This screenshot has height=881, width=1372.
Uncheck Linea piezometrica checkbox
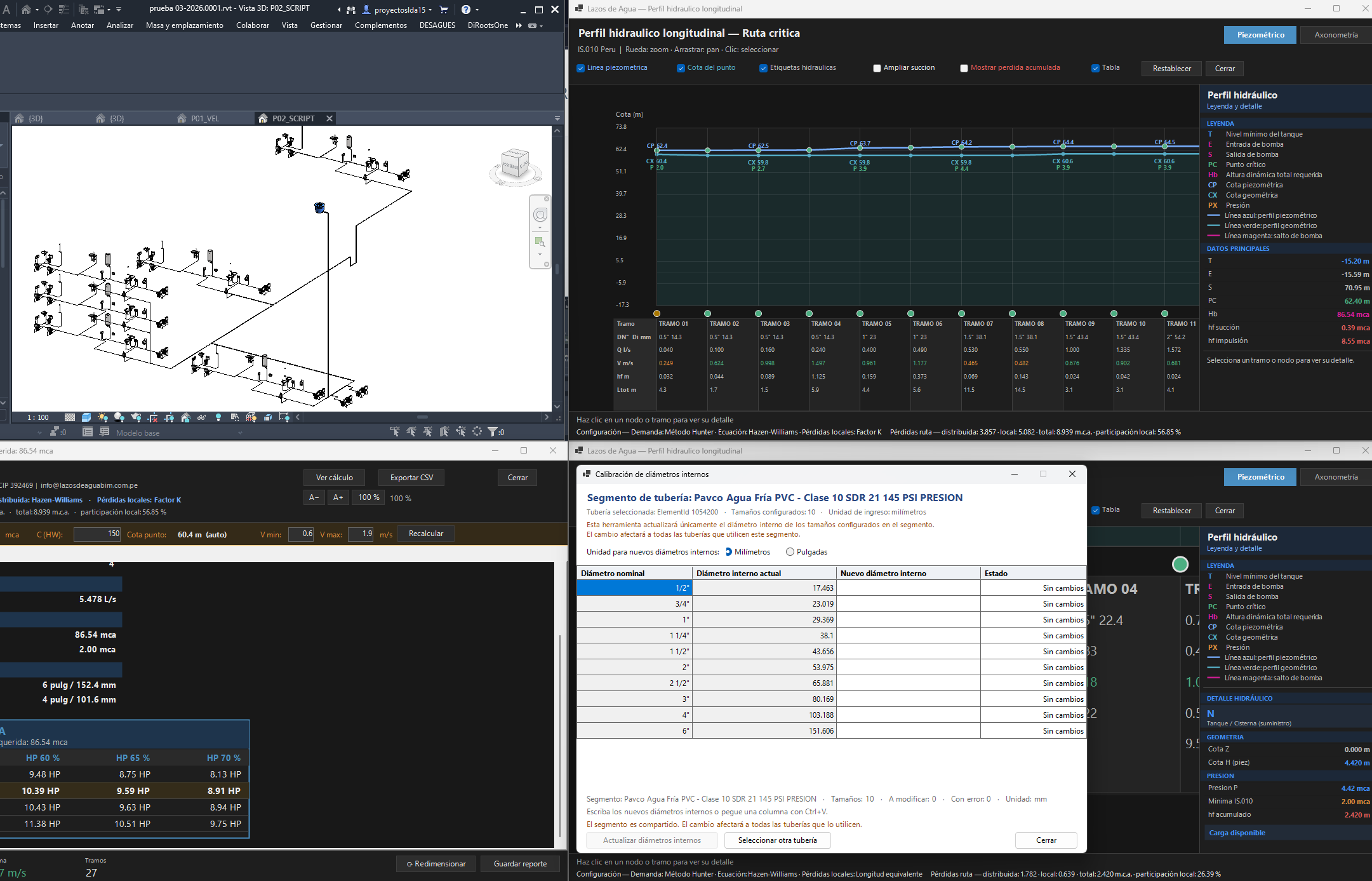click(x=580, y=68)
